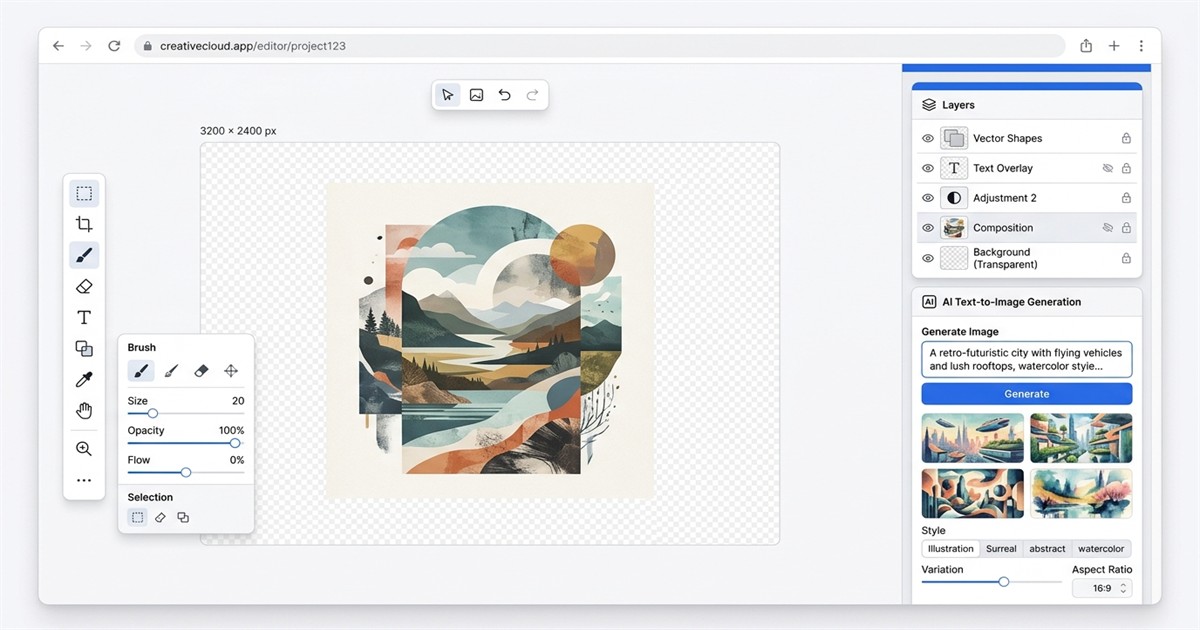Toggle lock on Vector Shapes layer
The width and height of the screenshot is (1200, 630).
tap(1126, 139)
